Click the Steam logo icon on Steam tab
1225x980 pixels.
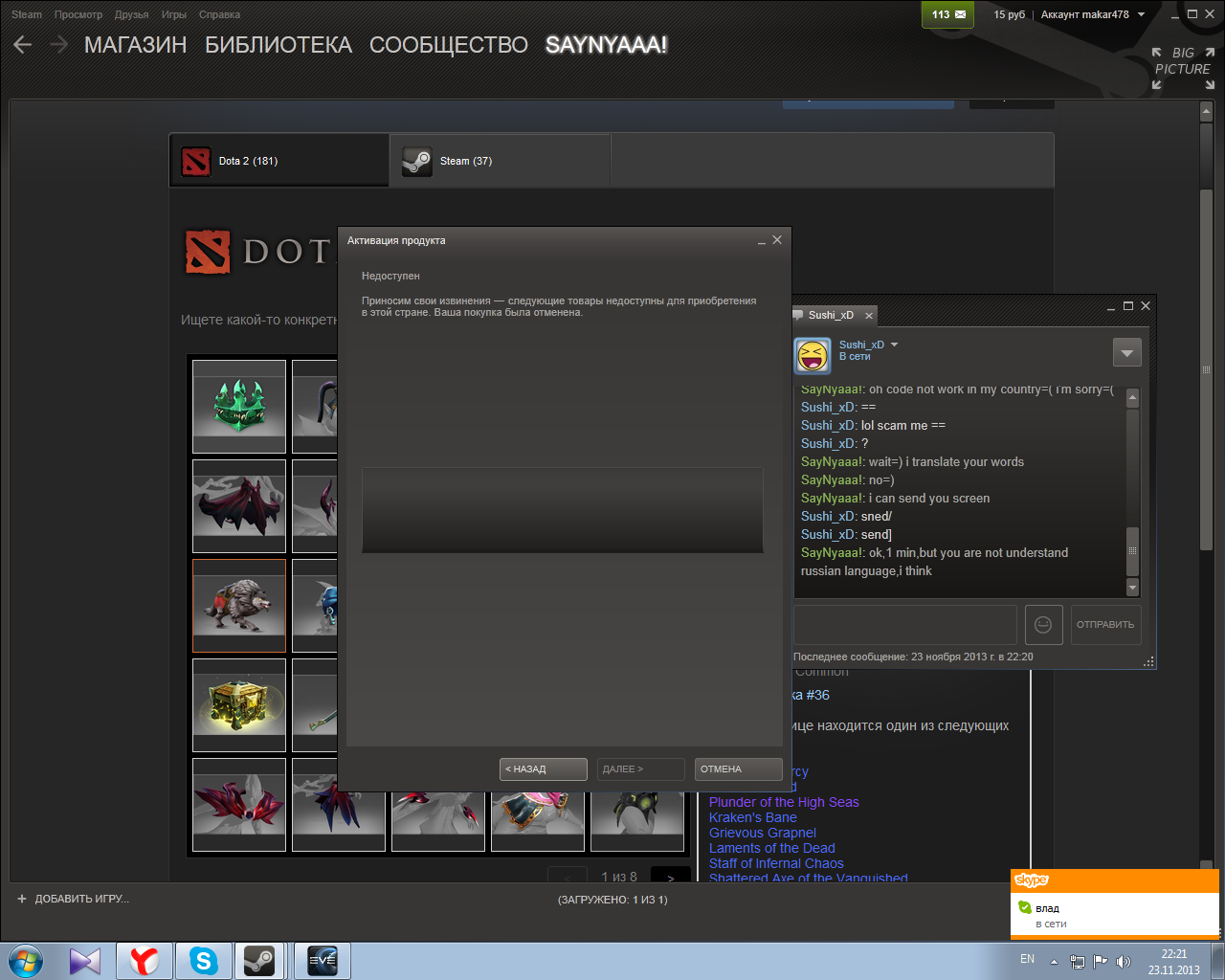416,161
